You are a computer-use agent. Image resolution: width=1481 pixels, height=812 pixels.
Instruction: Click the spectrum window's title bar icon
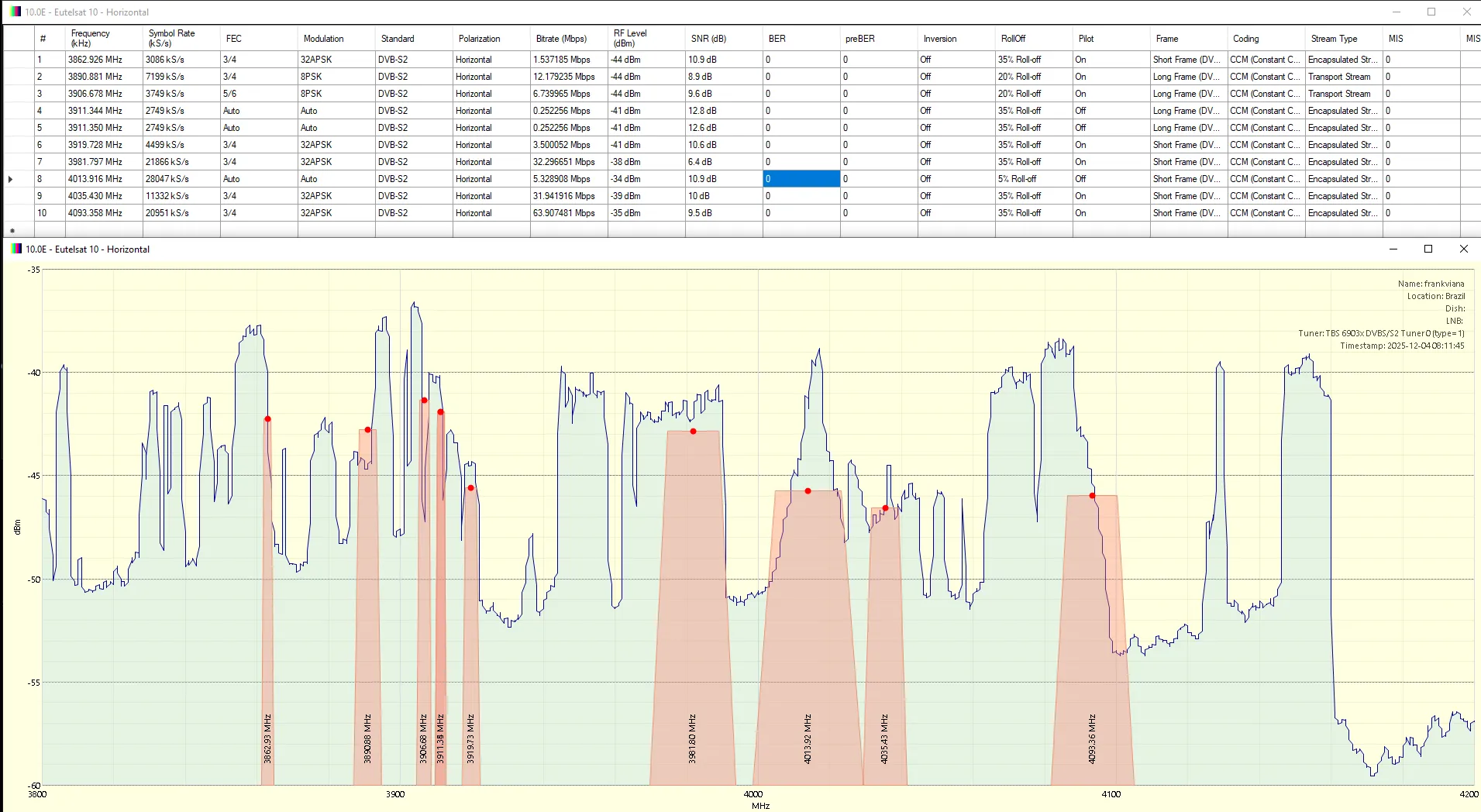click(15, 249)
